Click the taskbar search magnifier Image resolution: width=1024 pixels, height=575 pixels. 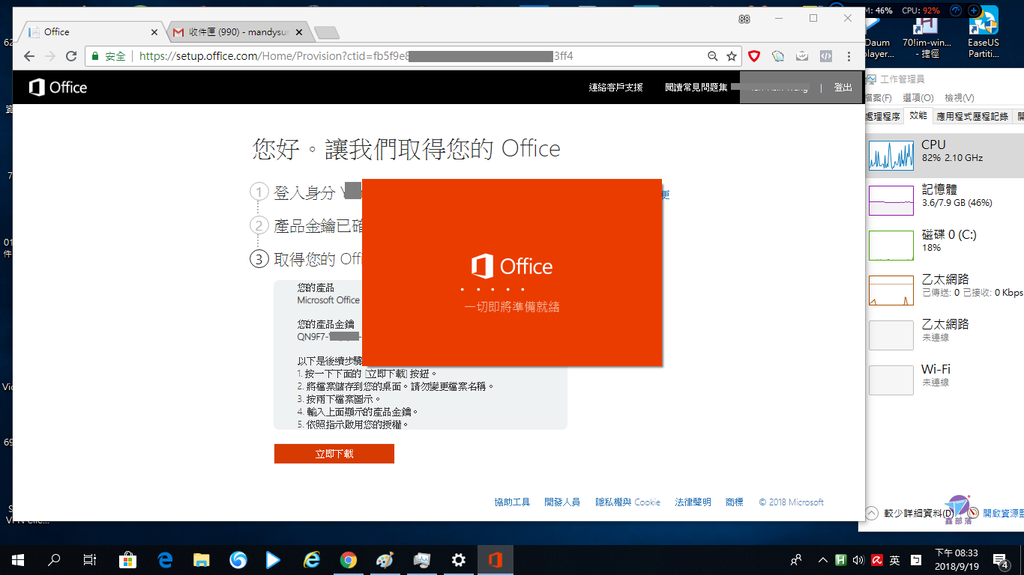point(54,560)
